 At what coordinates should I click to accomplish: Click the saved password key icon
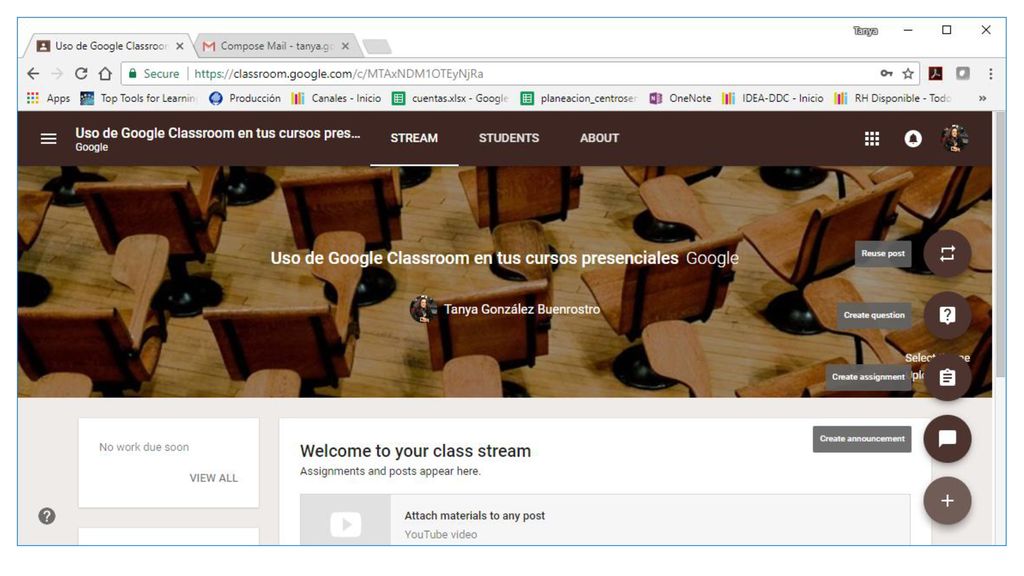[886, 74]
